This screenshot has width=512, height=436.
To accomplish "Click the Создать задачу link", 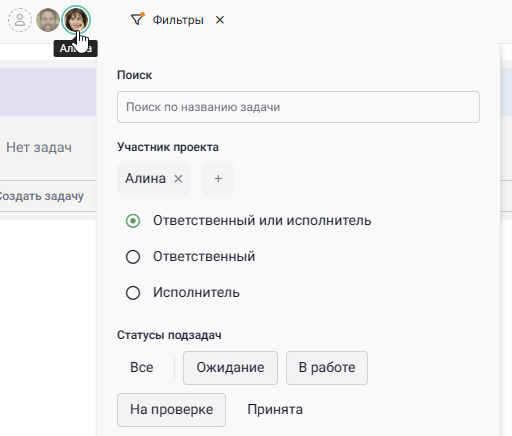I will 41,196.
